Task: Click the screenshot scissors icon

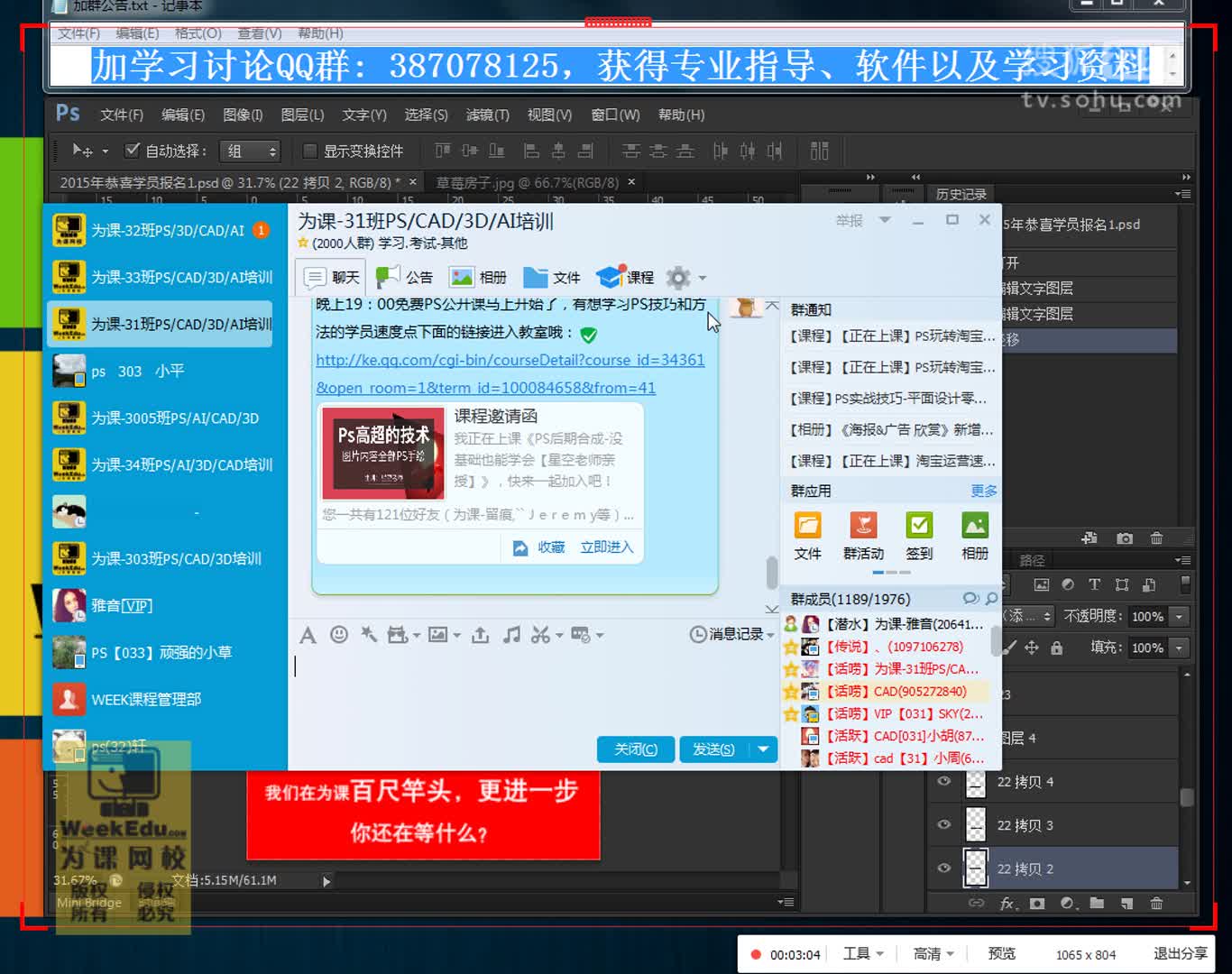Action: point(540,635)
